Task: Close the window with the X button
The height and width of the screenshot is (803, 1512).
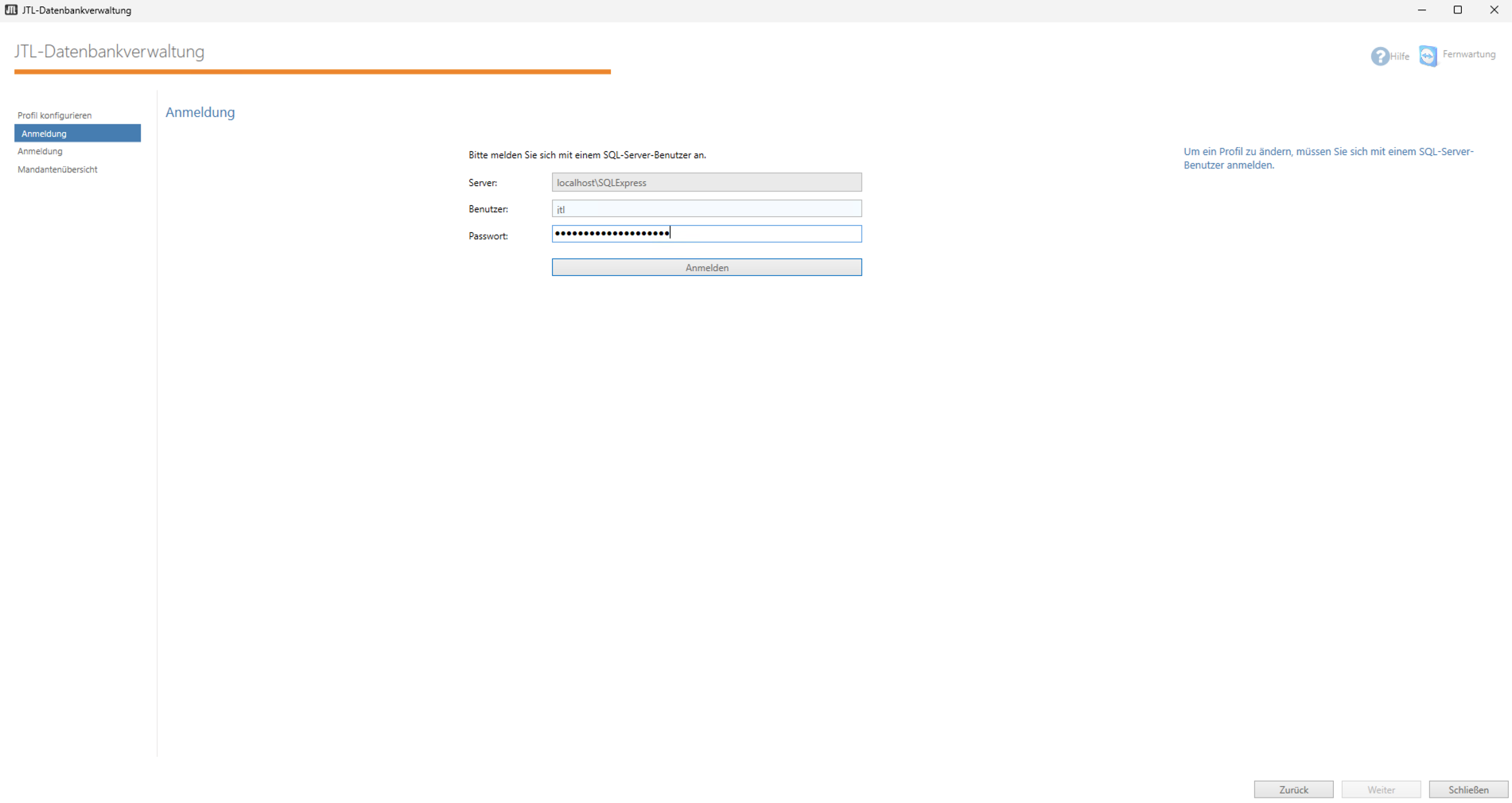Action: pos(1494,10)
